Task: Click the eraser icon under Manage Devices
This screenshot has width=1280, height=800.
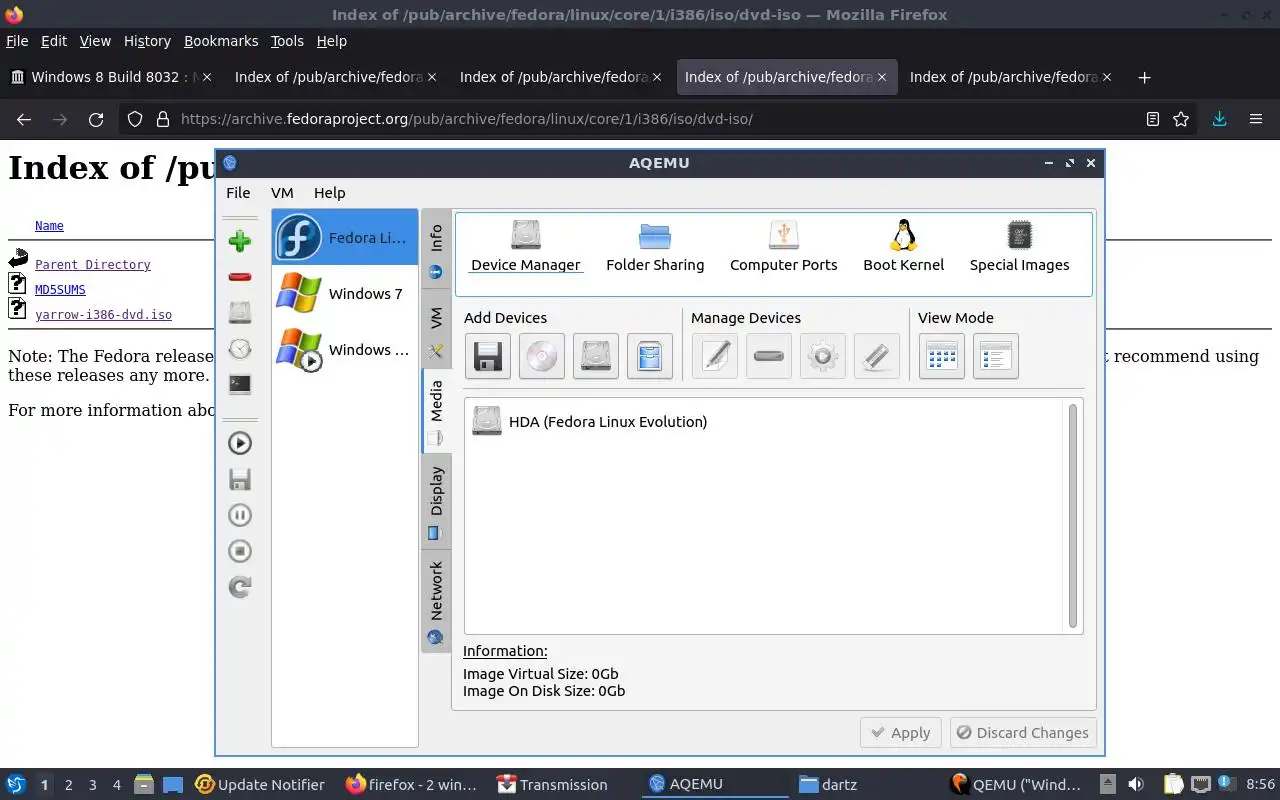Action: coord(877,356)
